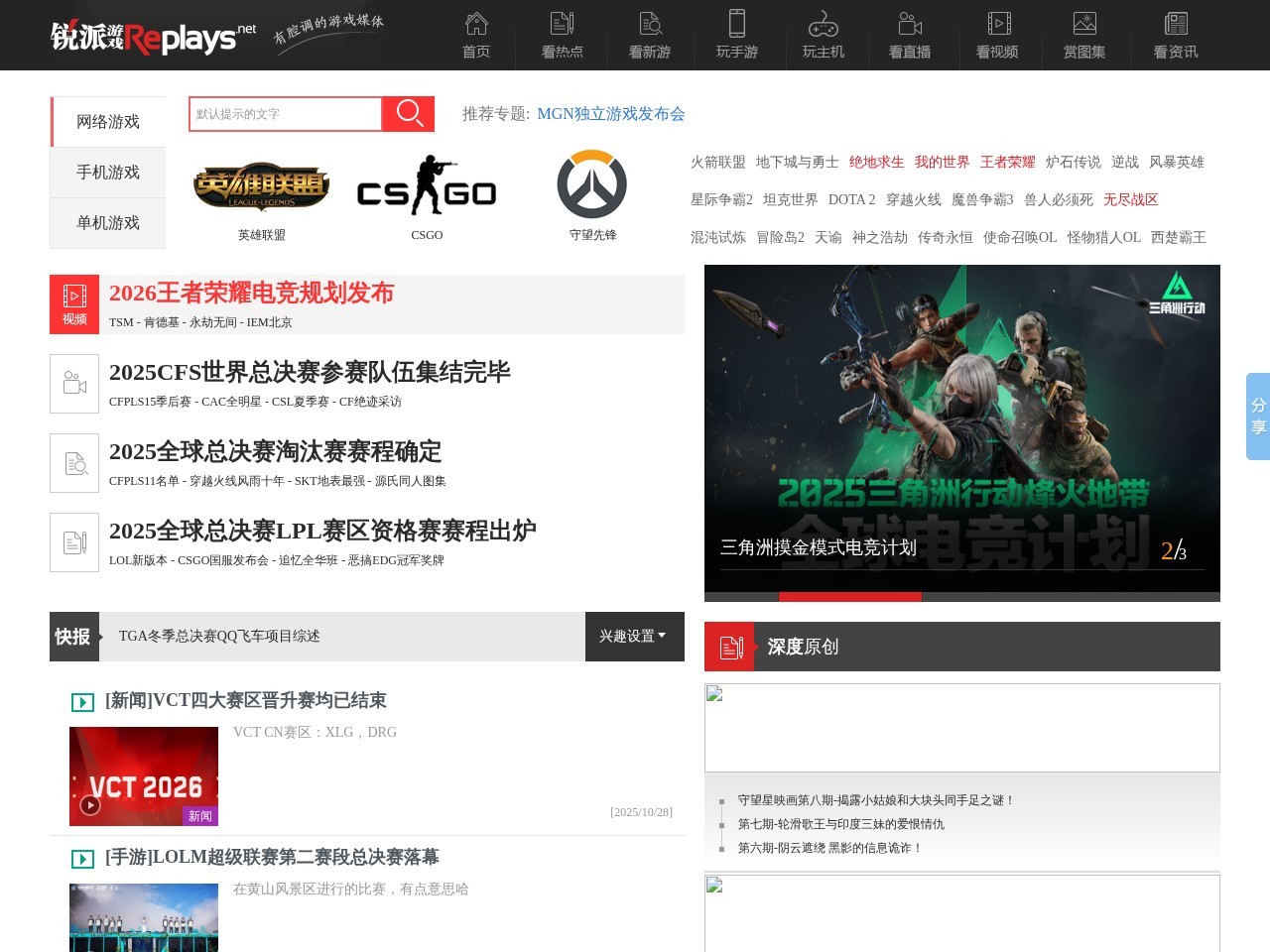Open the 2025全球总决赛LPL赛区资格赛 headline
The width and height of the screenshot is (1270, 952).
point(322,531)
